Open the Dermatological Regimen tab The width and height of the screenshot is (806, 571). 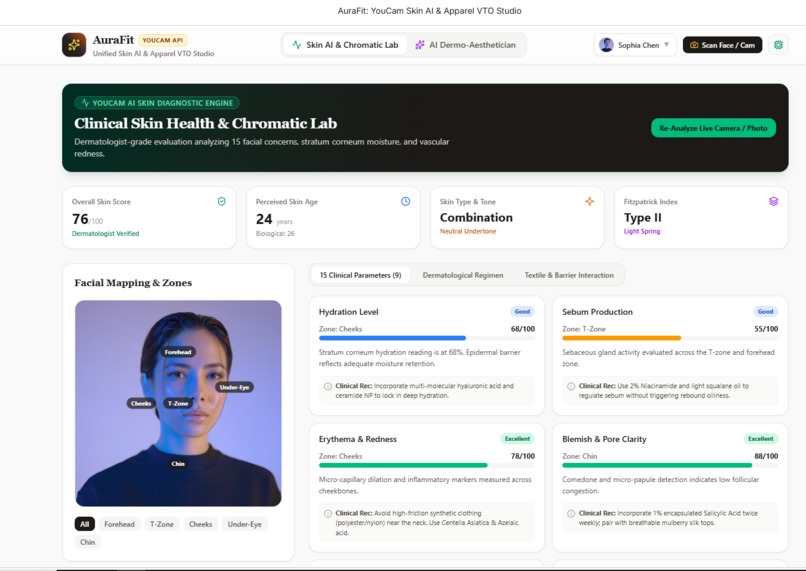click(x=463, y=275)
